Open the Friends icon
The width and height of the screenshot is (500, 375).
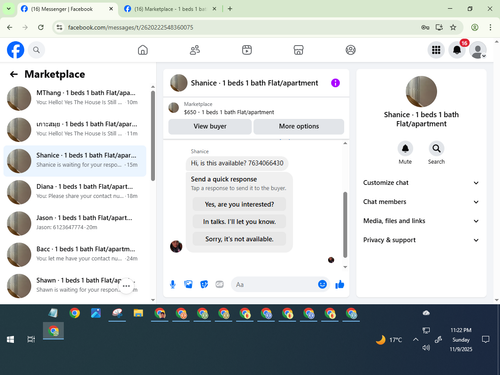click(x=195, y=50)
